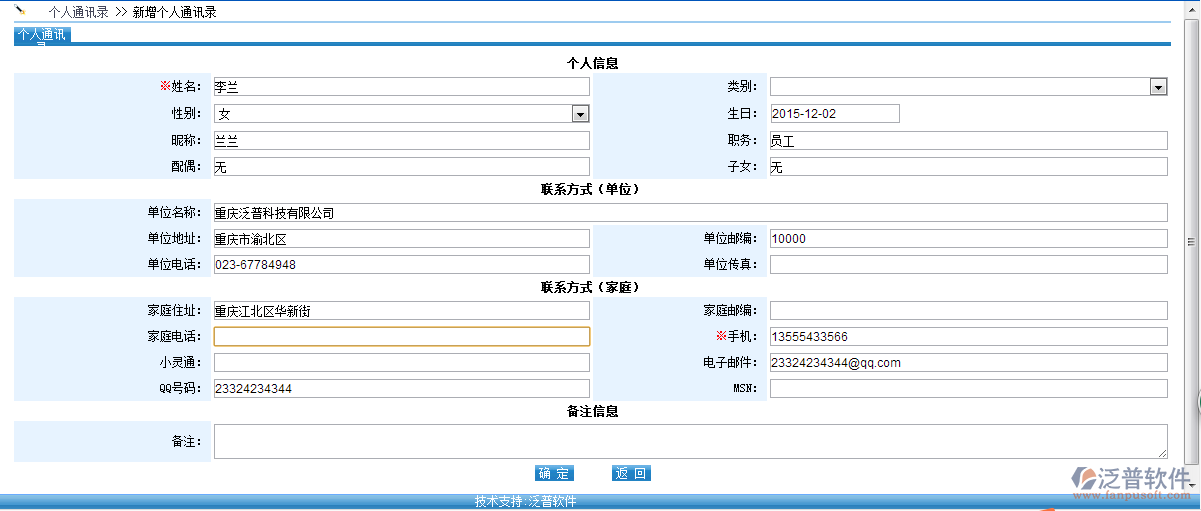Click the resize grip of the 备注 textarea
Viewport: 1201px width, 511px height.
[x=1162, y=455]
